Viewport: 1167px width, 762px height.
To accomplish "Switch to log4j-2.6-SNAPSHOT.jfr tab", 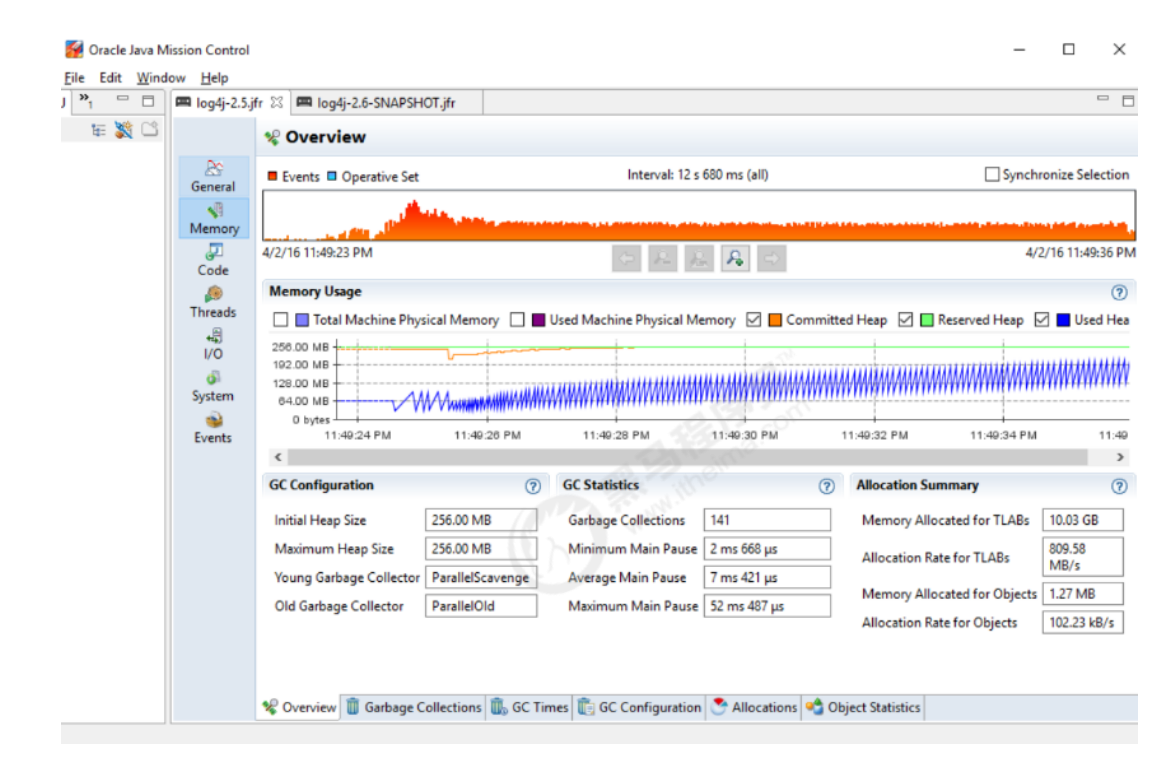I will click(386, 103).
